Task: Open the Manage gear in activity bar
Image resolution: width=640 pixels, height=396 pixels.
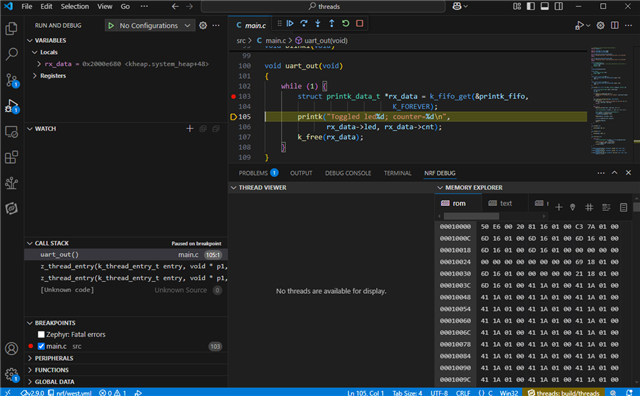Action: tap(11, 374)
